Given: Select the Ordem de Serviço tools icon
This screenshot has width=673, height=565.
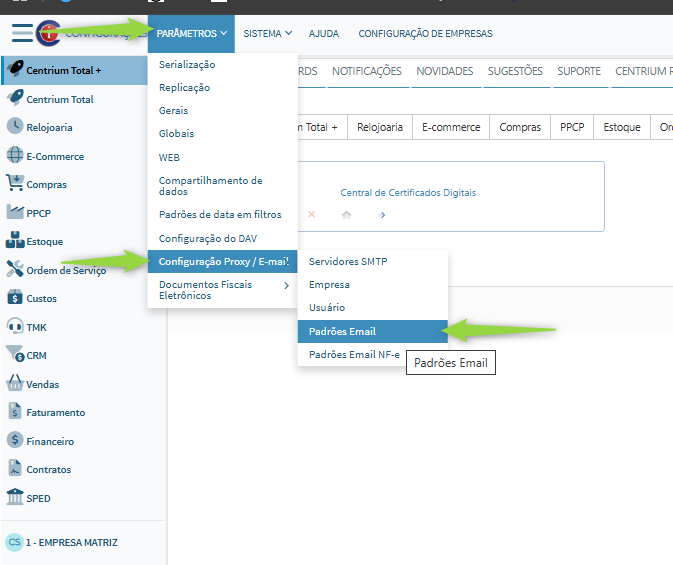Looking at the screenshot, I should 15,269.
